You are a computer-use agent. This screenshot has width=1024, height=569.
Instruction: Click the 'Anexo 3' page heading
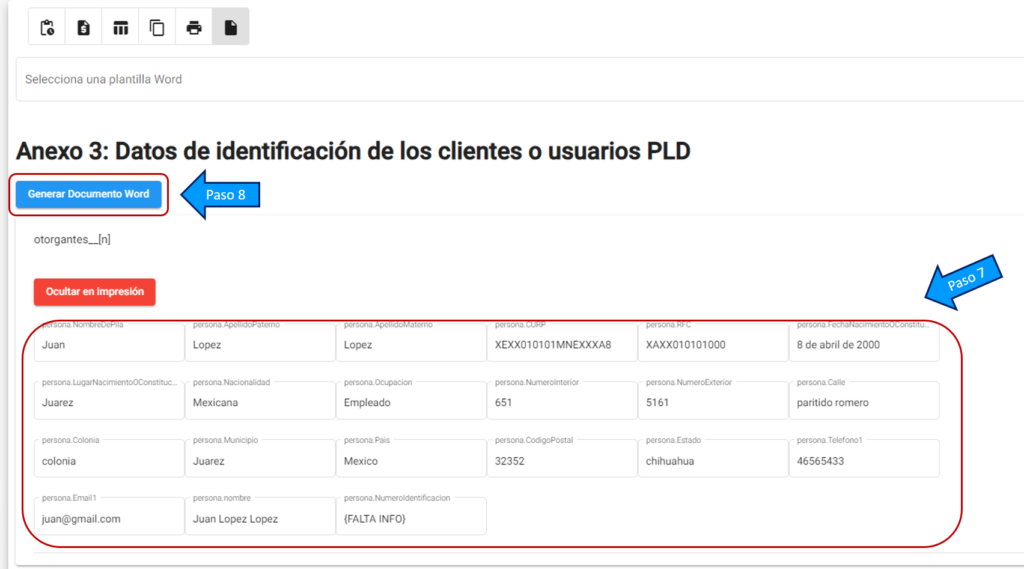pos(353,151)
